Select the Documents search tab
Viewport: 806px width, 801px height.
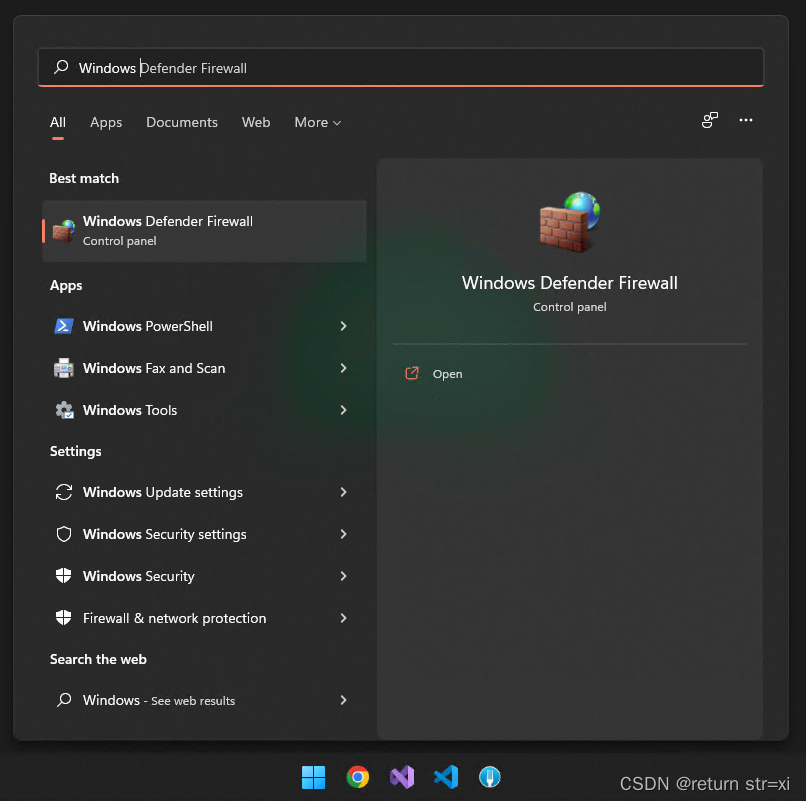pos(181,122)
